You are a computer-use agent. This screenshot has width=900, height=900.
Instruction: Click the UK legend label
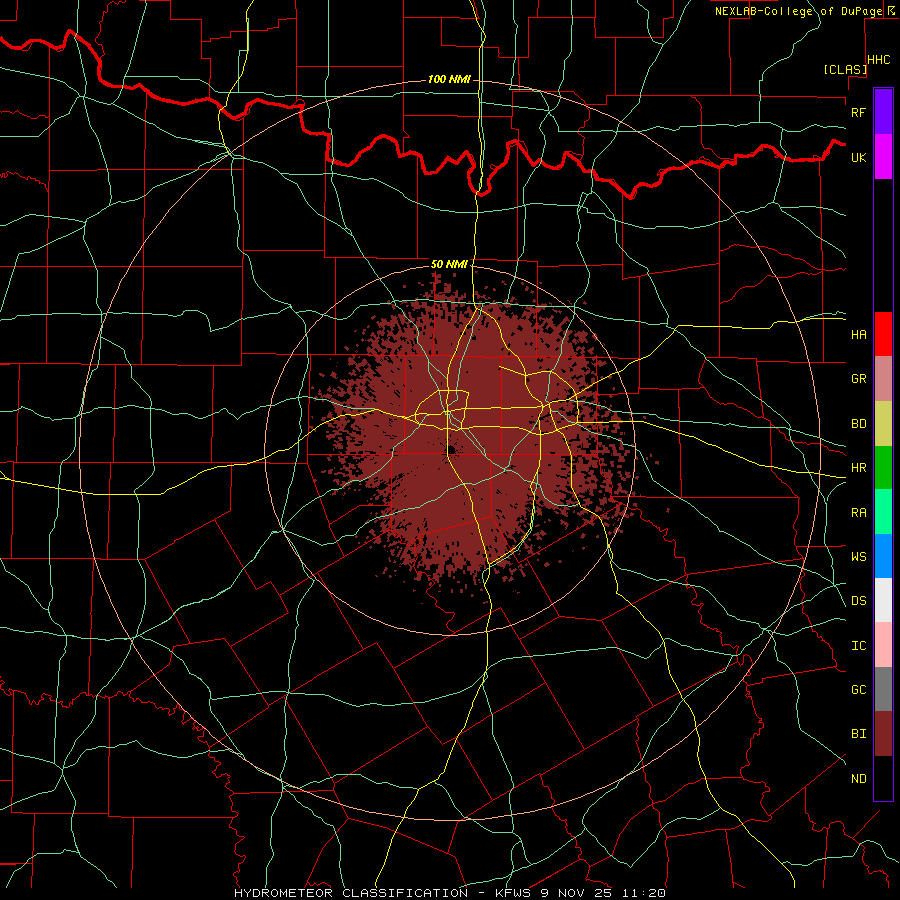(x=859, y=157)
